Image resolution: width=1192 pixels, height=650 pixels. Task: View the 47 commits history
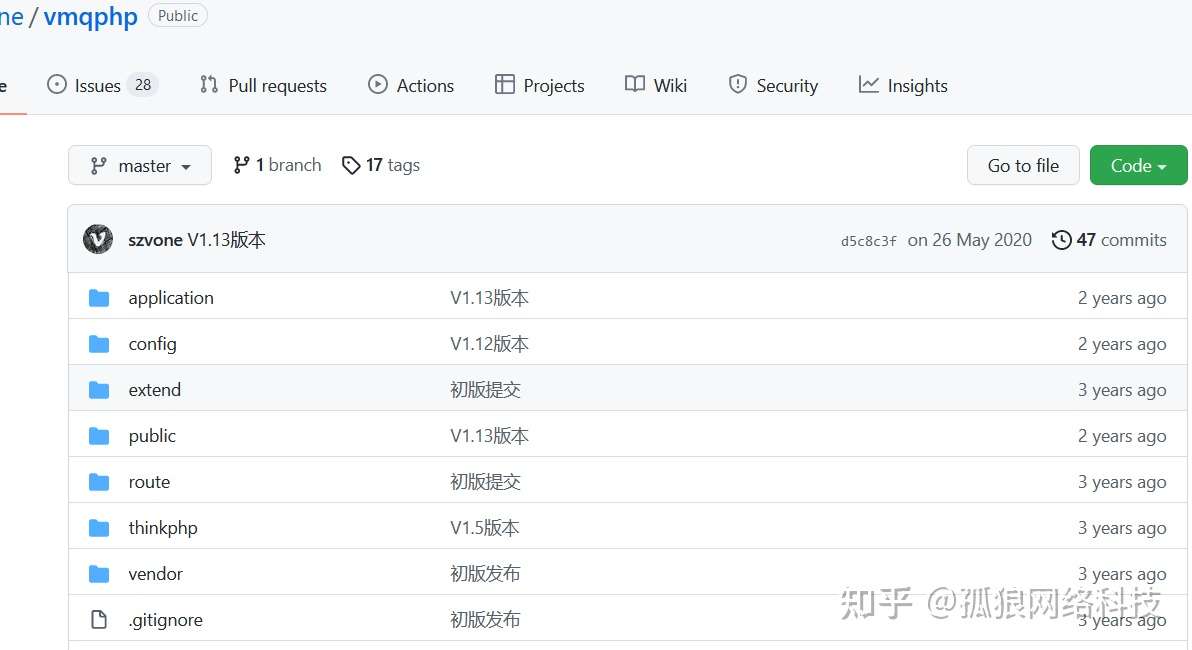point(1109,240)
